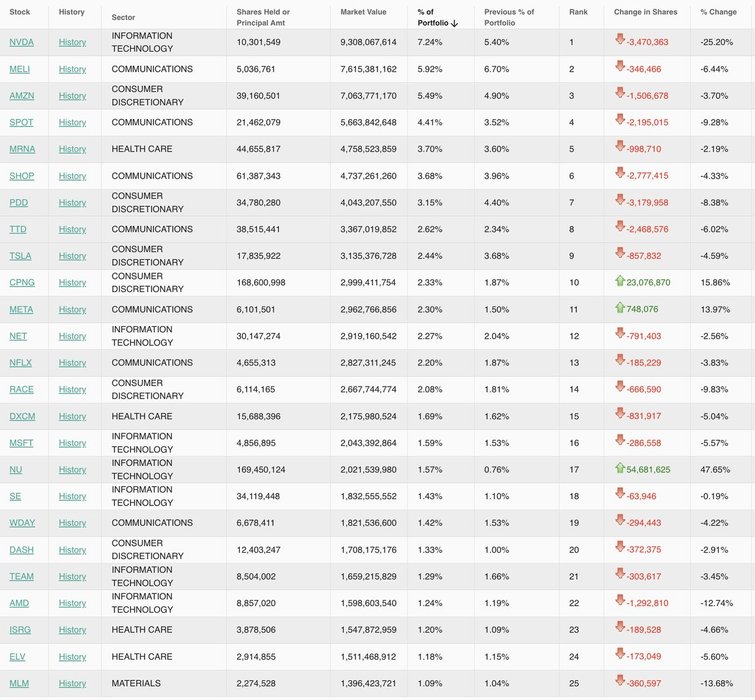This screenshot has width=755, height=700.
Task: Sort table by the Market Value header
Action: 362,12
